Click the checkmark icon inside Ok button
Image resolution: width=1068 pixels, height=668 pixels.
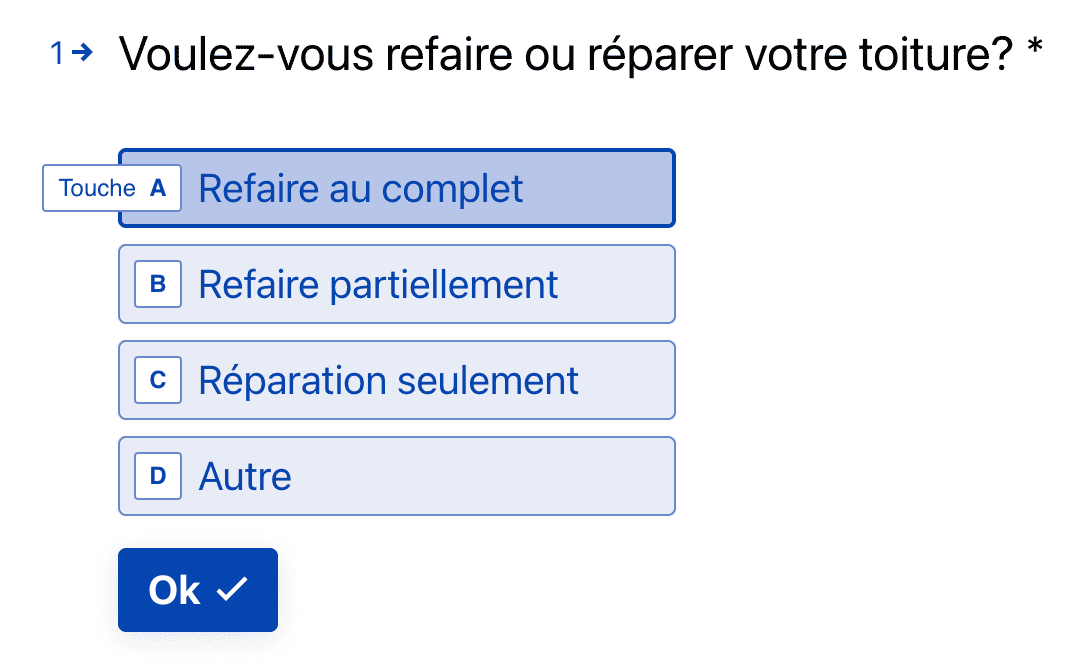231,590
